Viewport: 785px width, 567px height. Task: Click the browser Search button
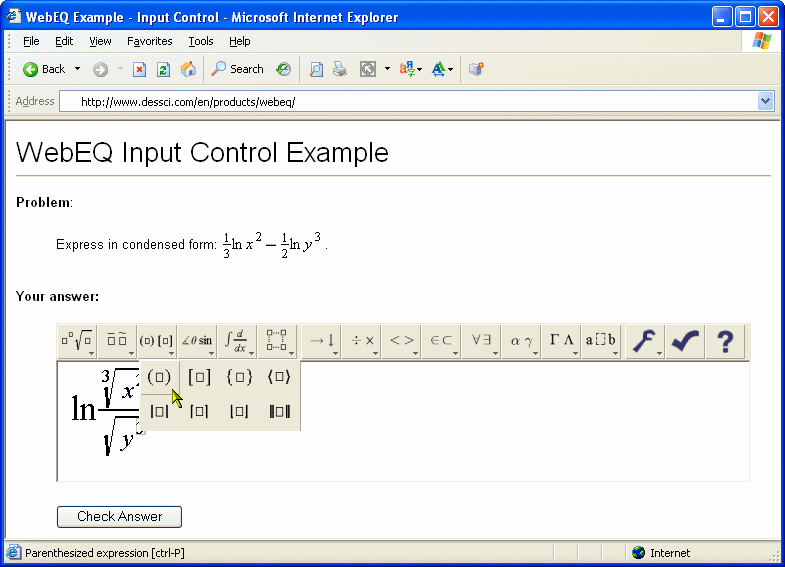237,69
